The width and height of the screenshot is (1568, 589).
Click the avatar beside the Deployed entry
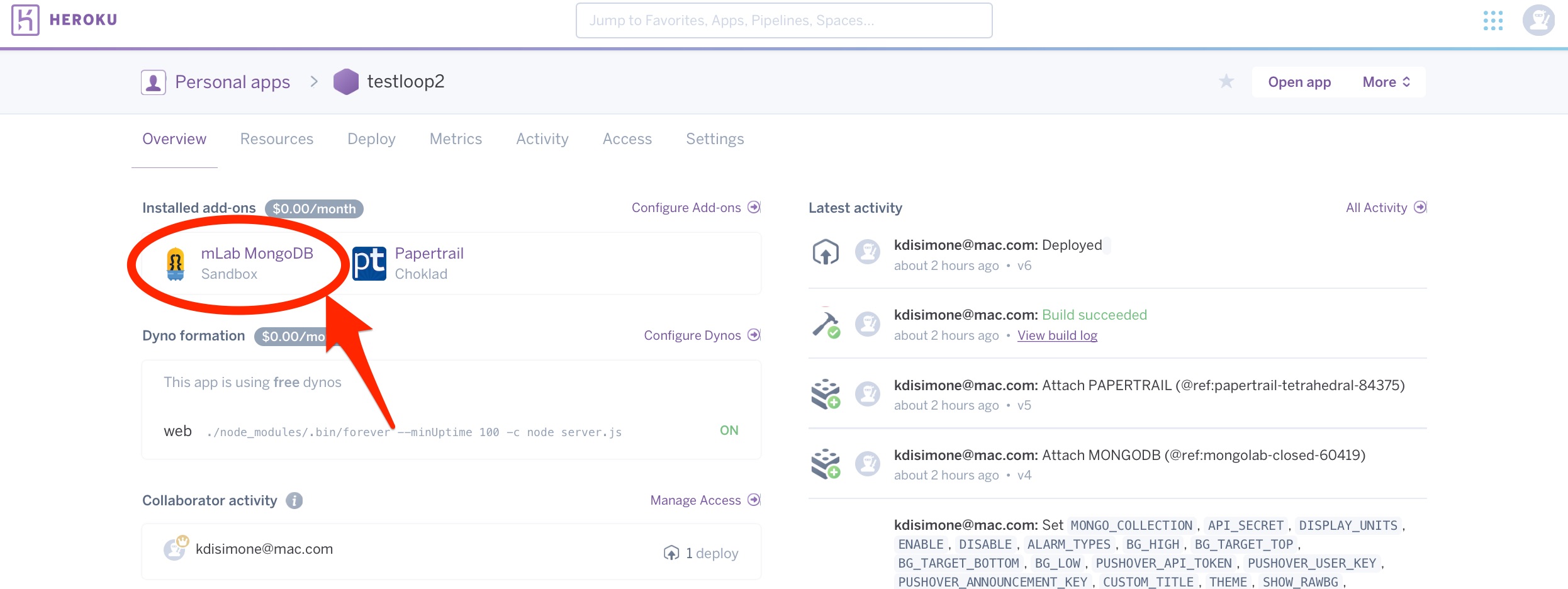tap(868, 252)
